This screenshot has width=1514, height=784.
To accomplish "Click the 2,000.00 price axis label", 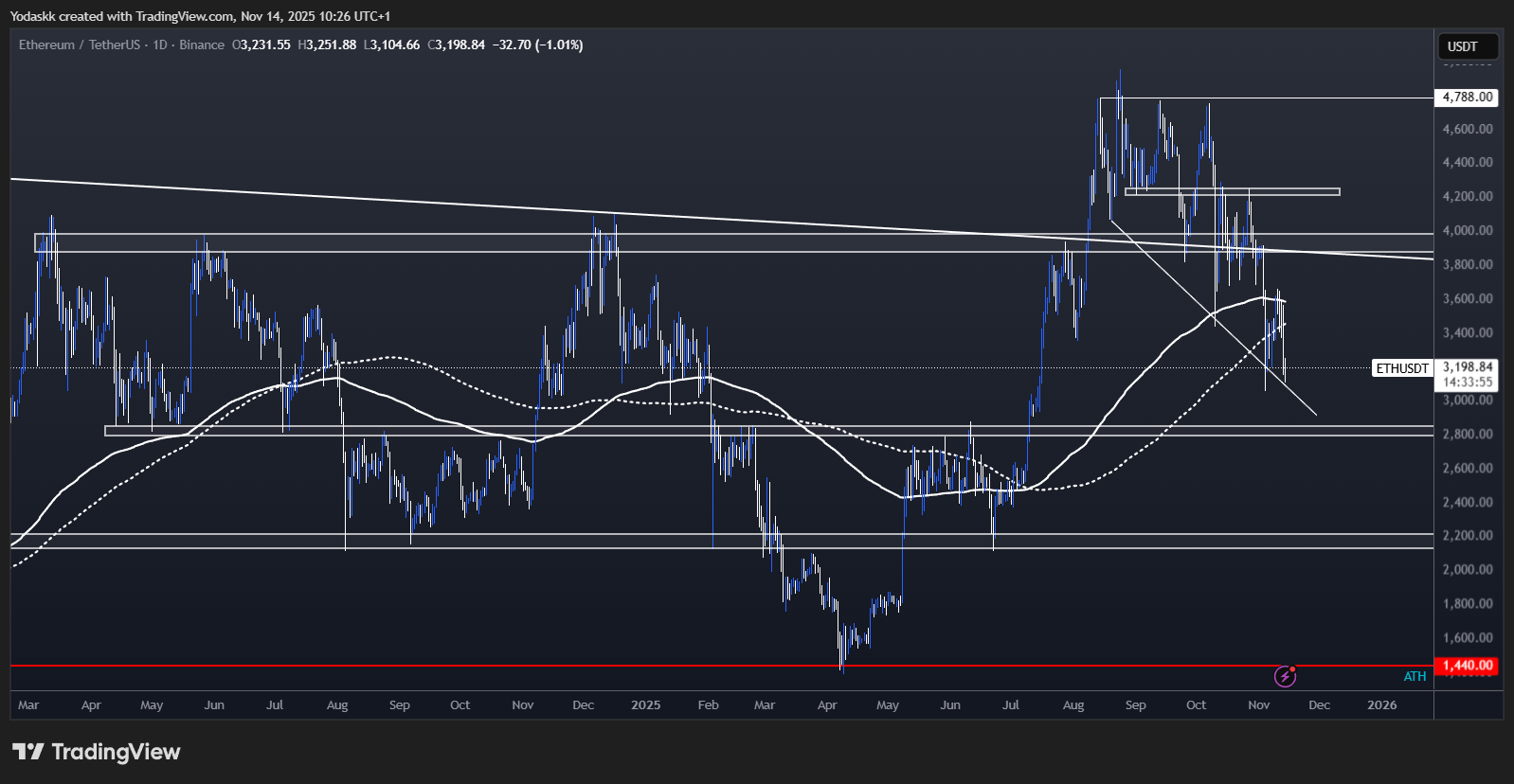I will [1467, 569].
